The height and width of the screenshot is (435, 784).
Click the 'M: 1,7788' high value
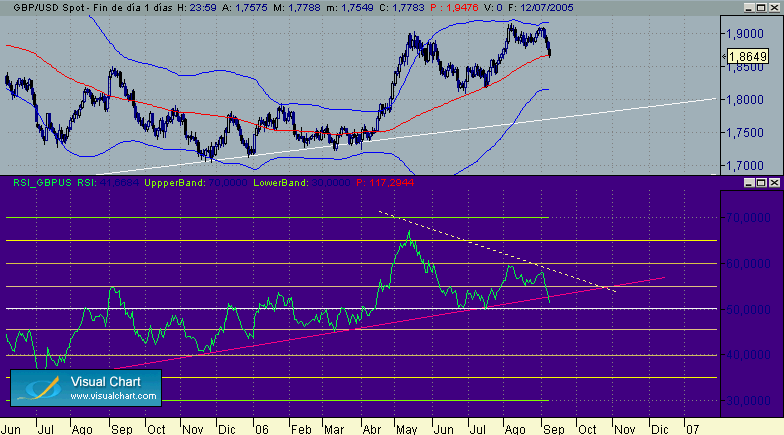pyautogui.click(x=297, y=8)
